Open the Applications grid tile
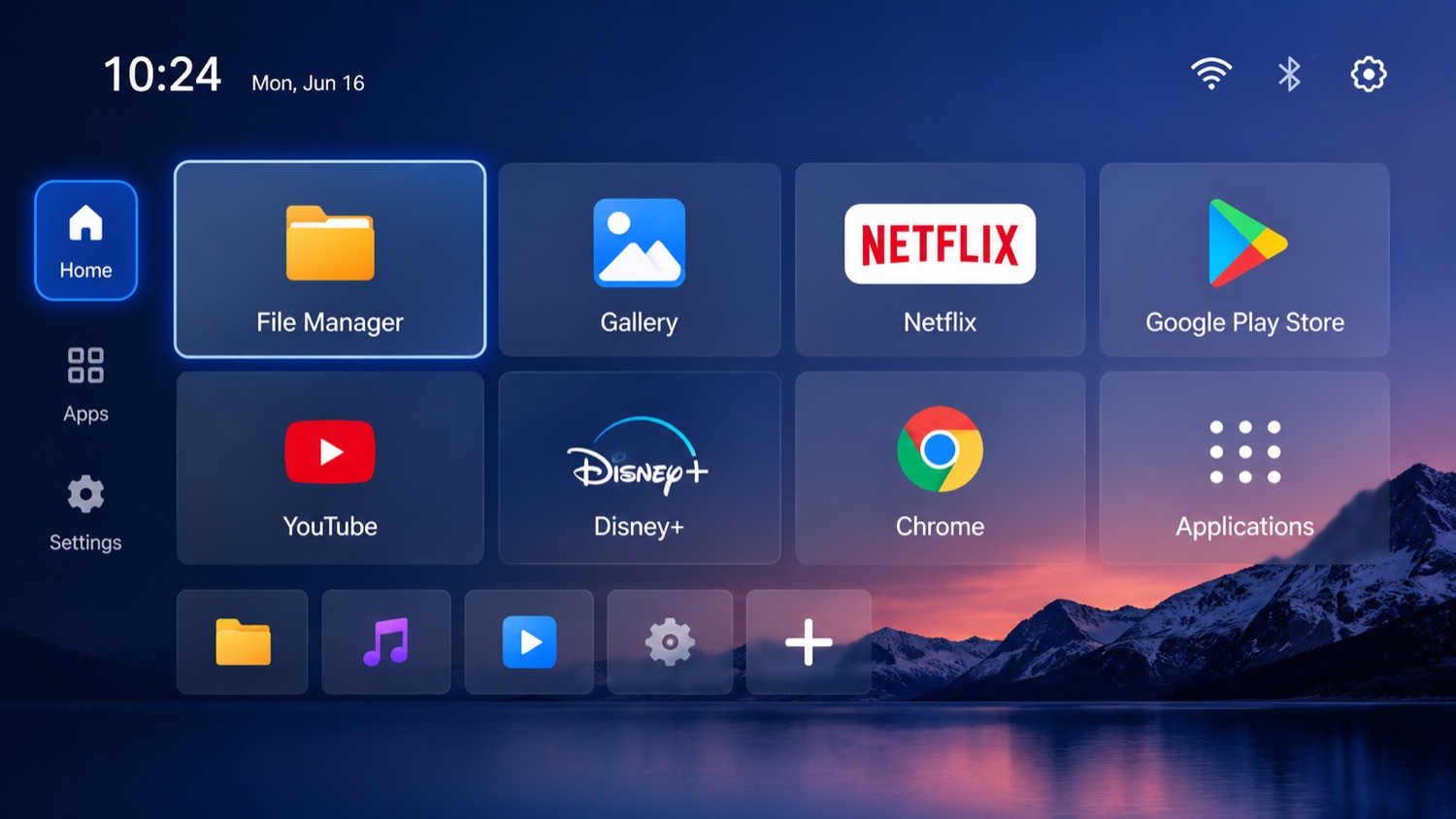 pos(1244,468)
